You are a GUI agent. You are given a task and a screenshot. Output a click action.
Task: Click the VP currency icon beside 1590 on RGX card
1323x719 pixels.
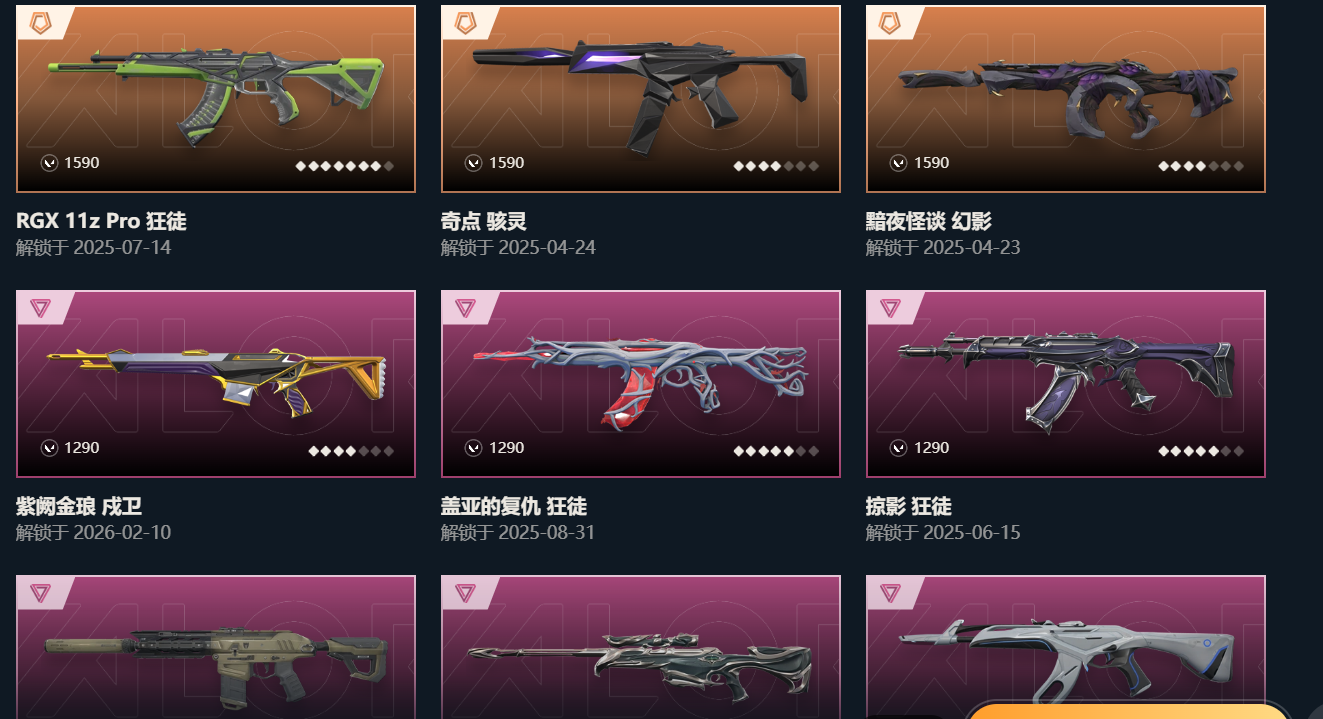(x=49, y=163)
